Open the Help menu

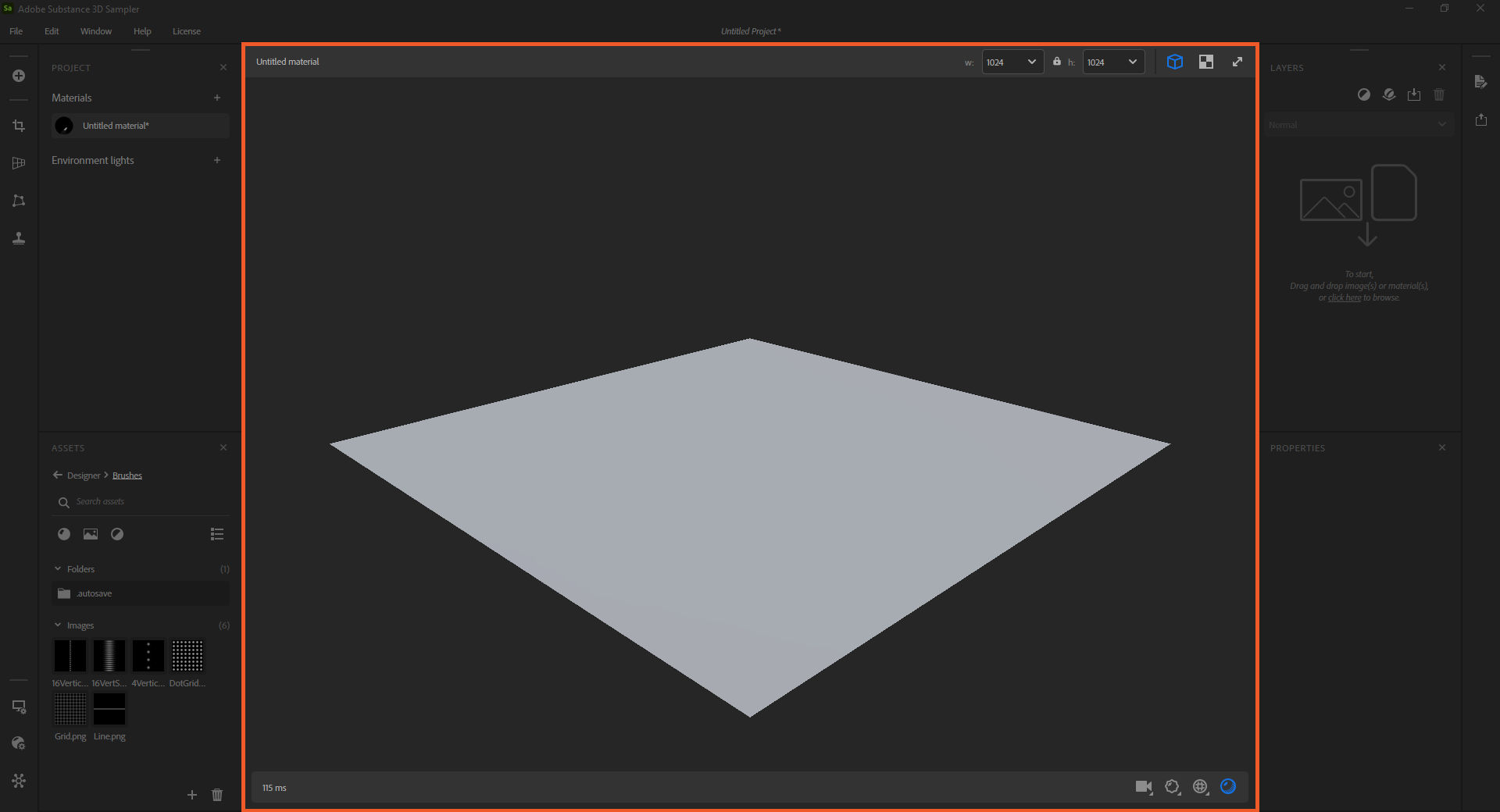(142, 31)
